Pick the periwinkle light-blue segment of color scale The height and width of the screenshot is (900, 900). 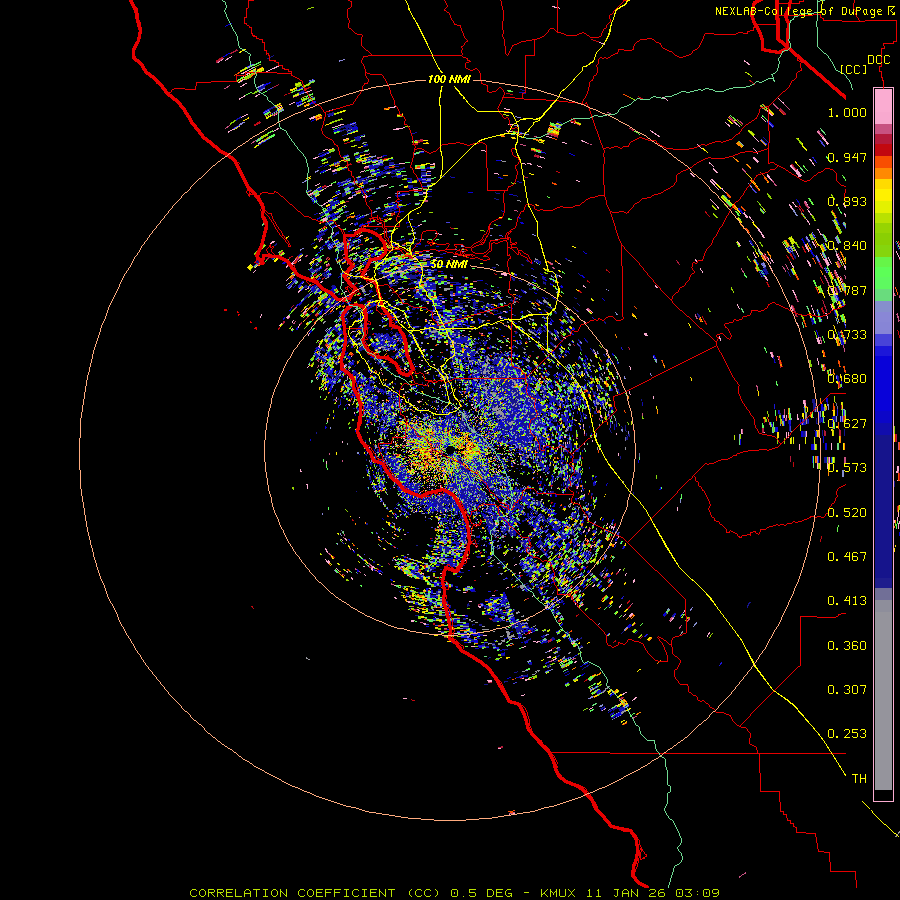883,317
